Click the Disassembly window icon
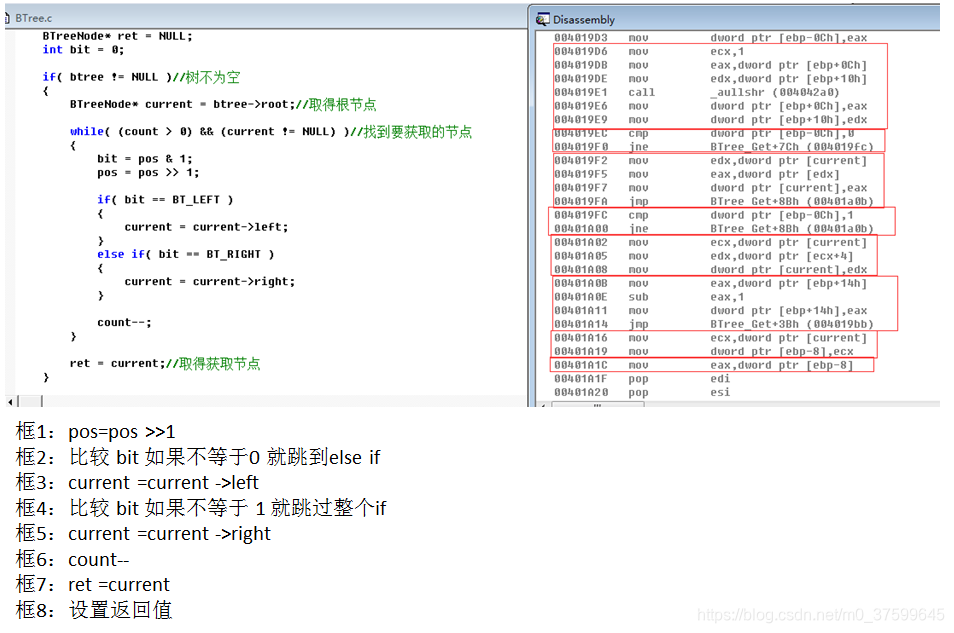Image resolution: width=954 pixels, height=633 pixels. [x=543, y=20]
